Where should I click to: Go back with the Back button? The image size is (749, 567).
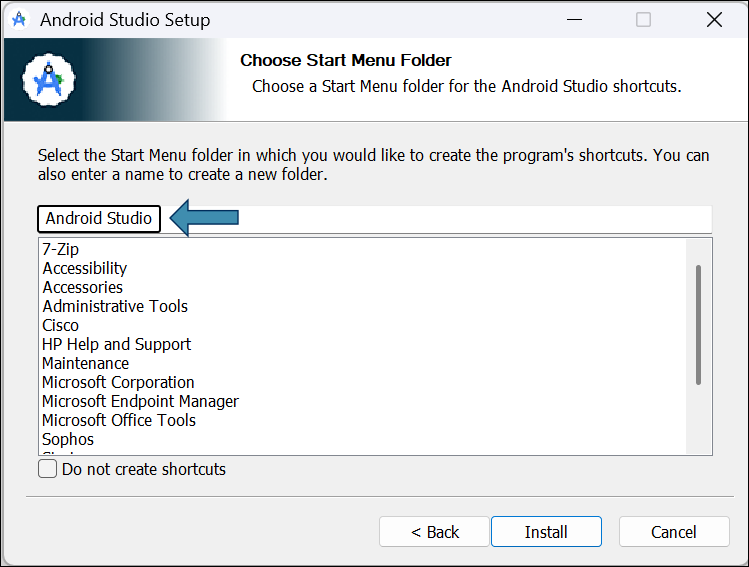coord(434,532)
